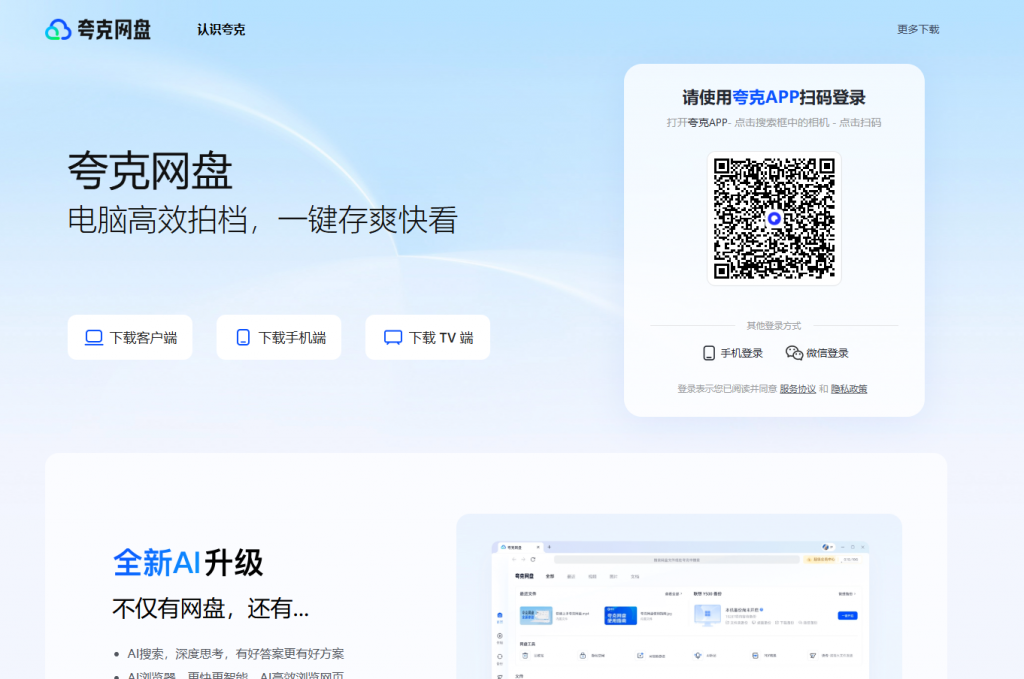Open the 认识夸克 menu item
Viewport: 1024px width, 679px height.
click(x=221, y=30)
